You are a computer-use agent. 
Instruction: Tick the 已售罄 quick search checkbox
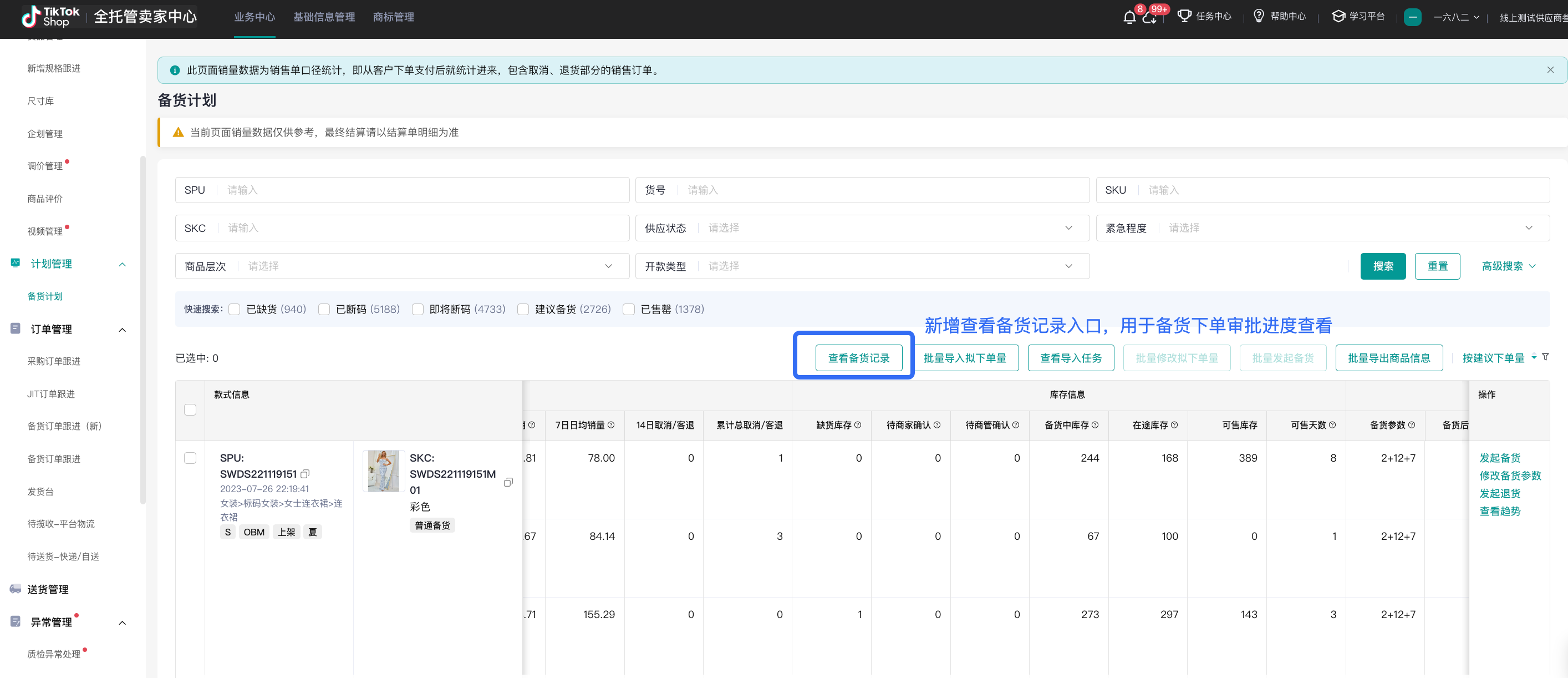pos(629,310)
